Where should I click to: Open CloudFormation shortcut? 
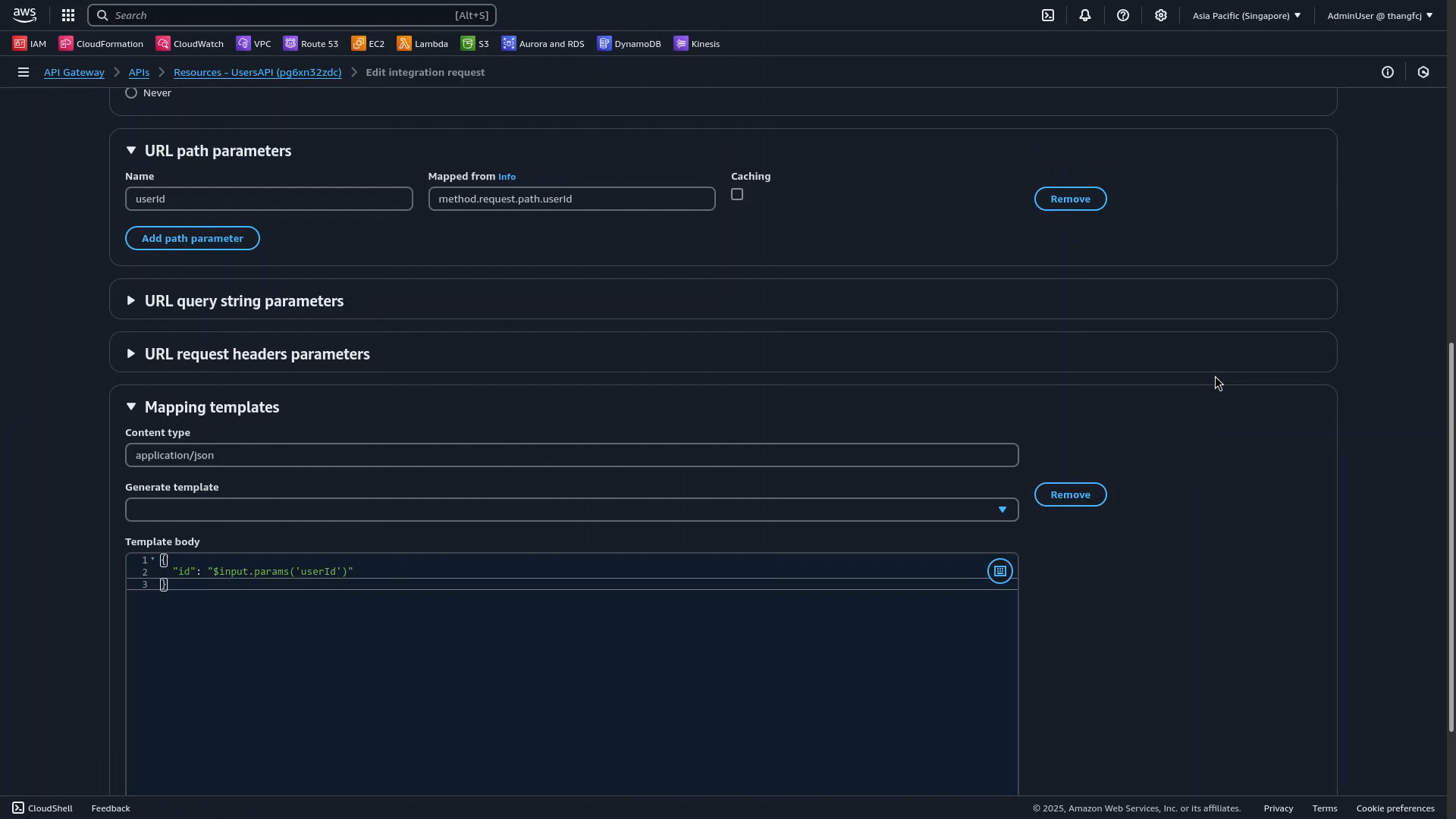[101, 43]
